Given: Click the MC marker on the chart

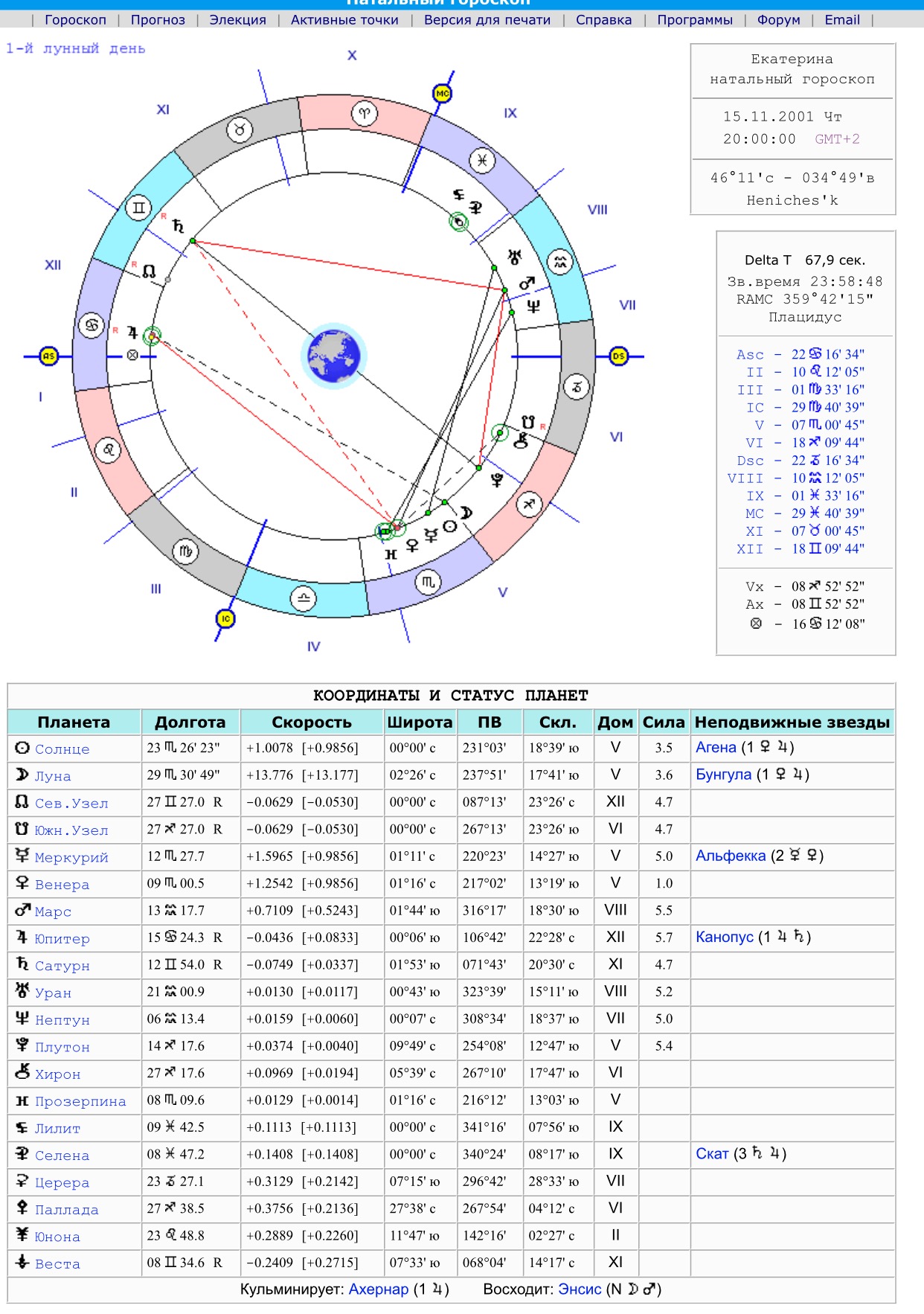Looking at the screenshot, I should [x=443, y=93].
